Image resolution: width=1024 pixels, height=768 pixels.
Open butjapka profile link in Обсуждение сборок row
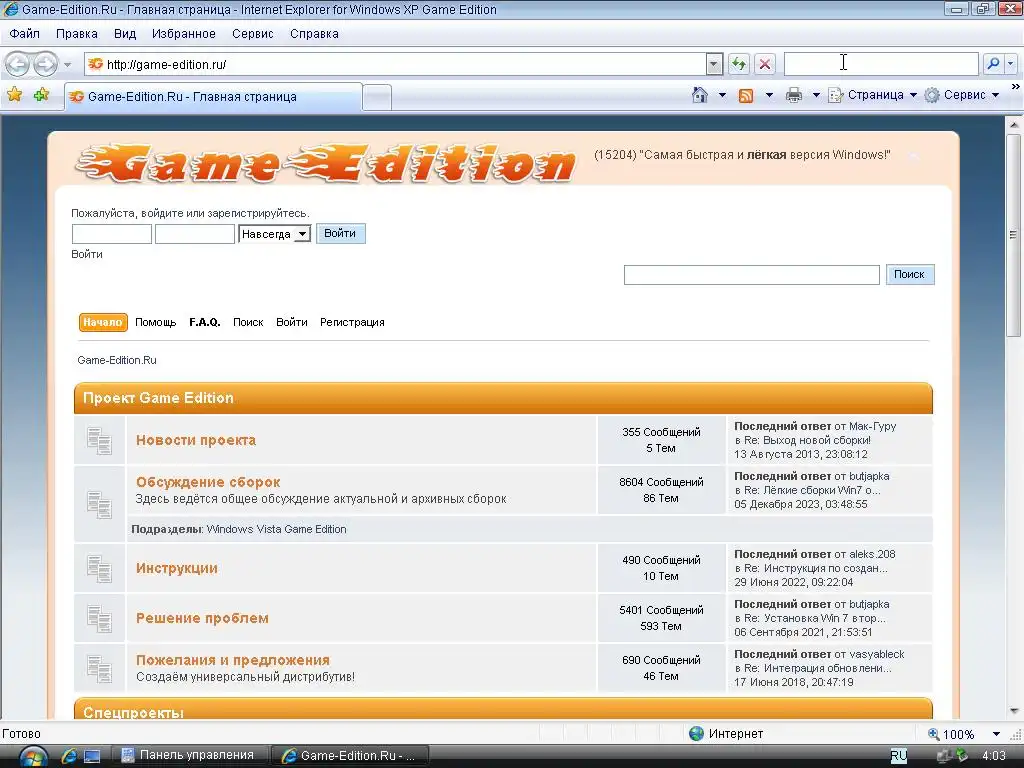(x=869, y=476)
